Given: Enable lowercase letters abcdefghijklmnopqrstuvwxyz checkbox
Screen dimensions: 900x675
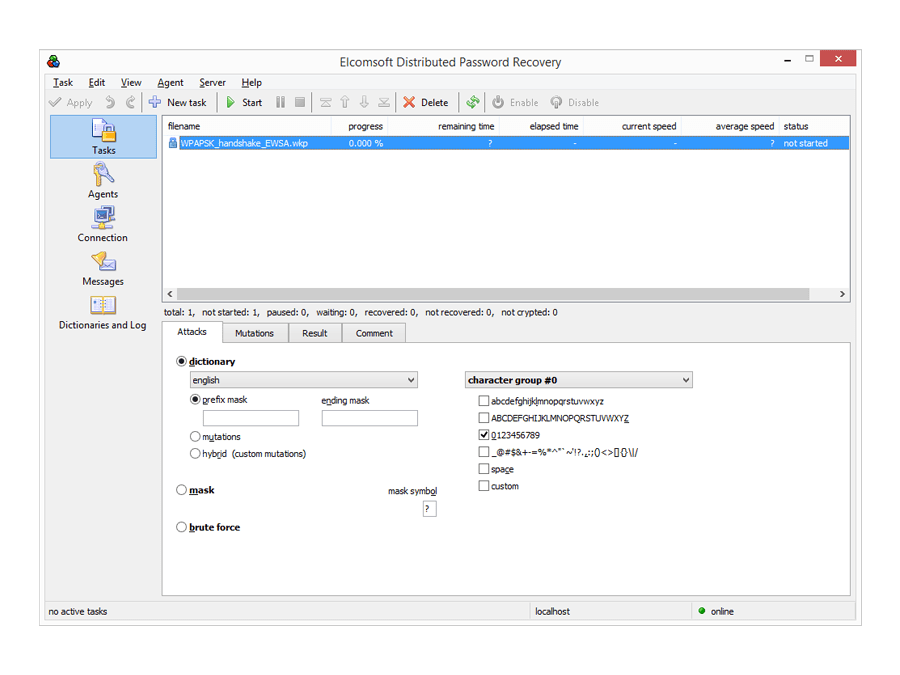Looking at the screenshot, I should (x=484, y=401).
